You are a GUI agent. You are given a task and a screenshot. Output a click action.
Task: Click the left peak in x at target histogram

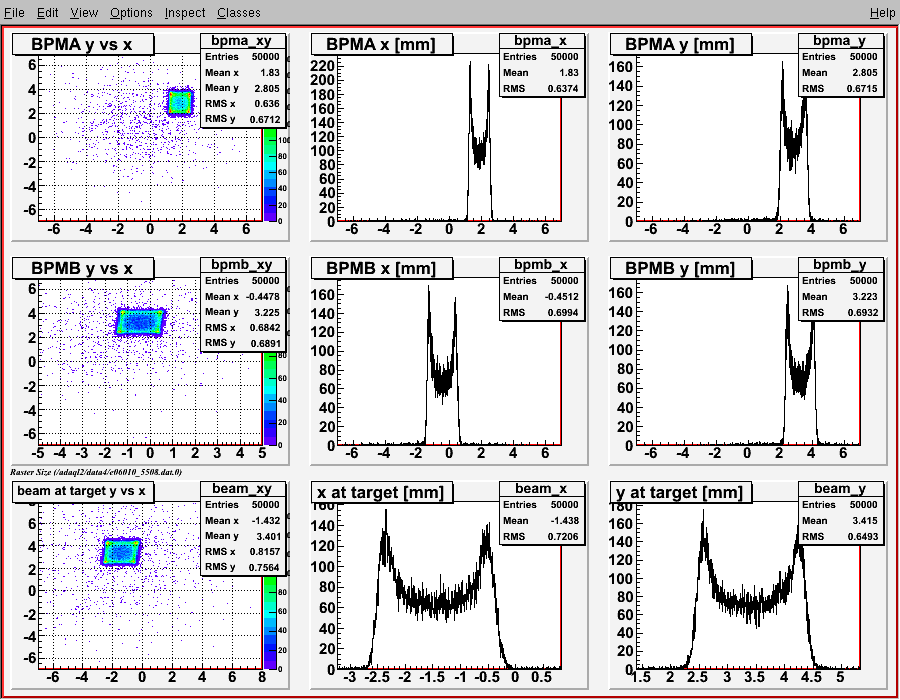tap(386, 531)
